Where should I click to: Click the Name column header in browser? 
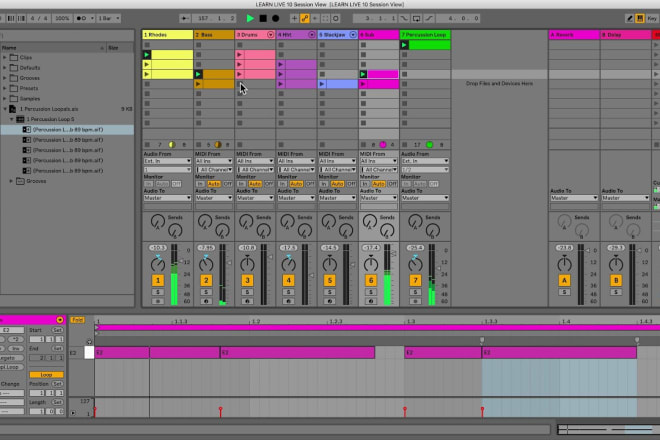click(53, 48)
